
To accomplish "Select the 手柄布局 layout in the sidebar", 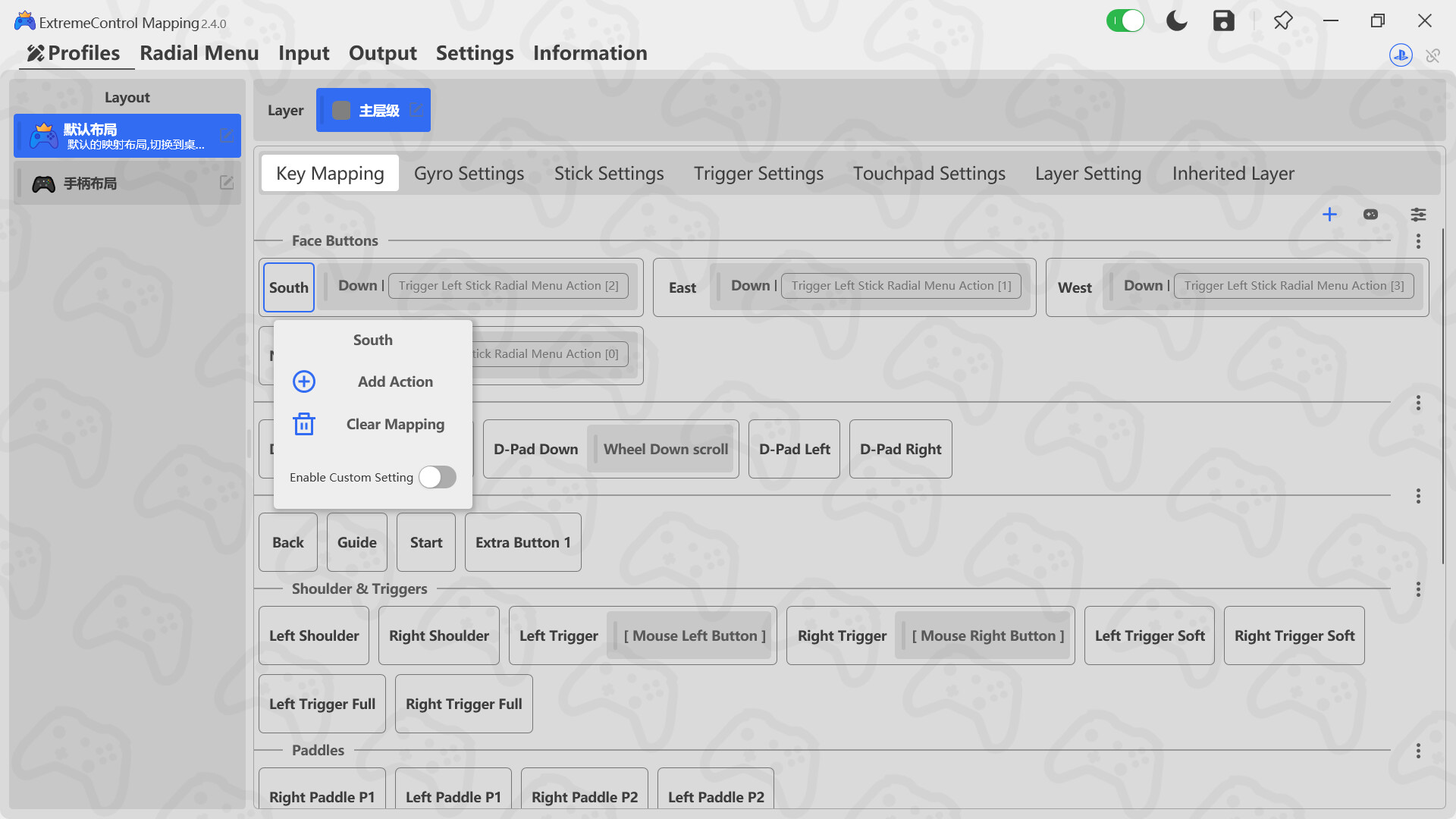I will click(x=127, y=183).
